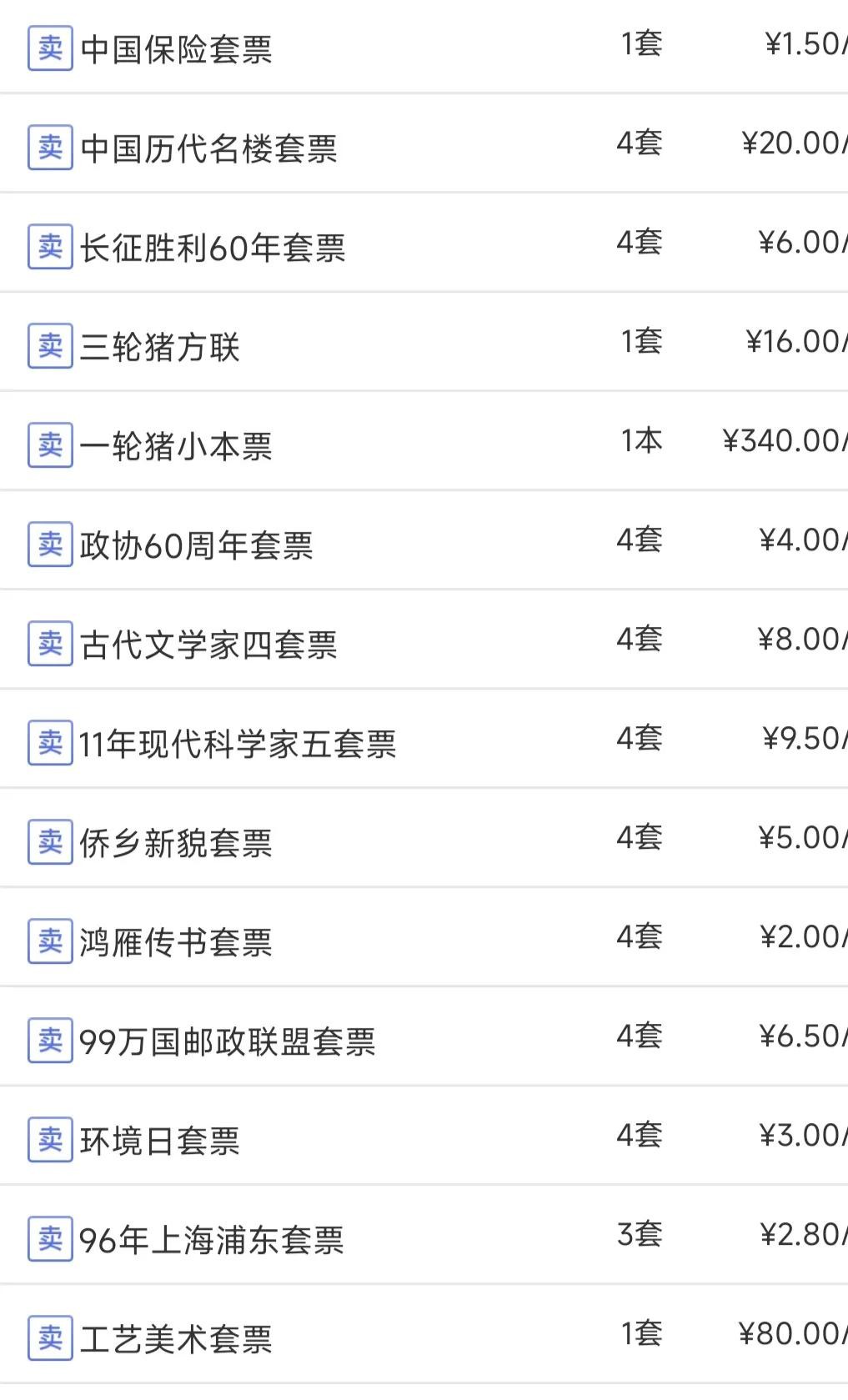
Task: Select the 卖 icon for 政协60周年套票
Action: [50, 544]
